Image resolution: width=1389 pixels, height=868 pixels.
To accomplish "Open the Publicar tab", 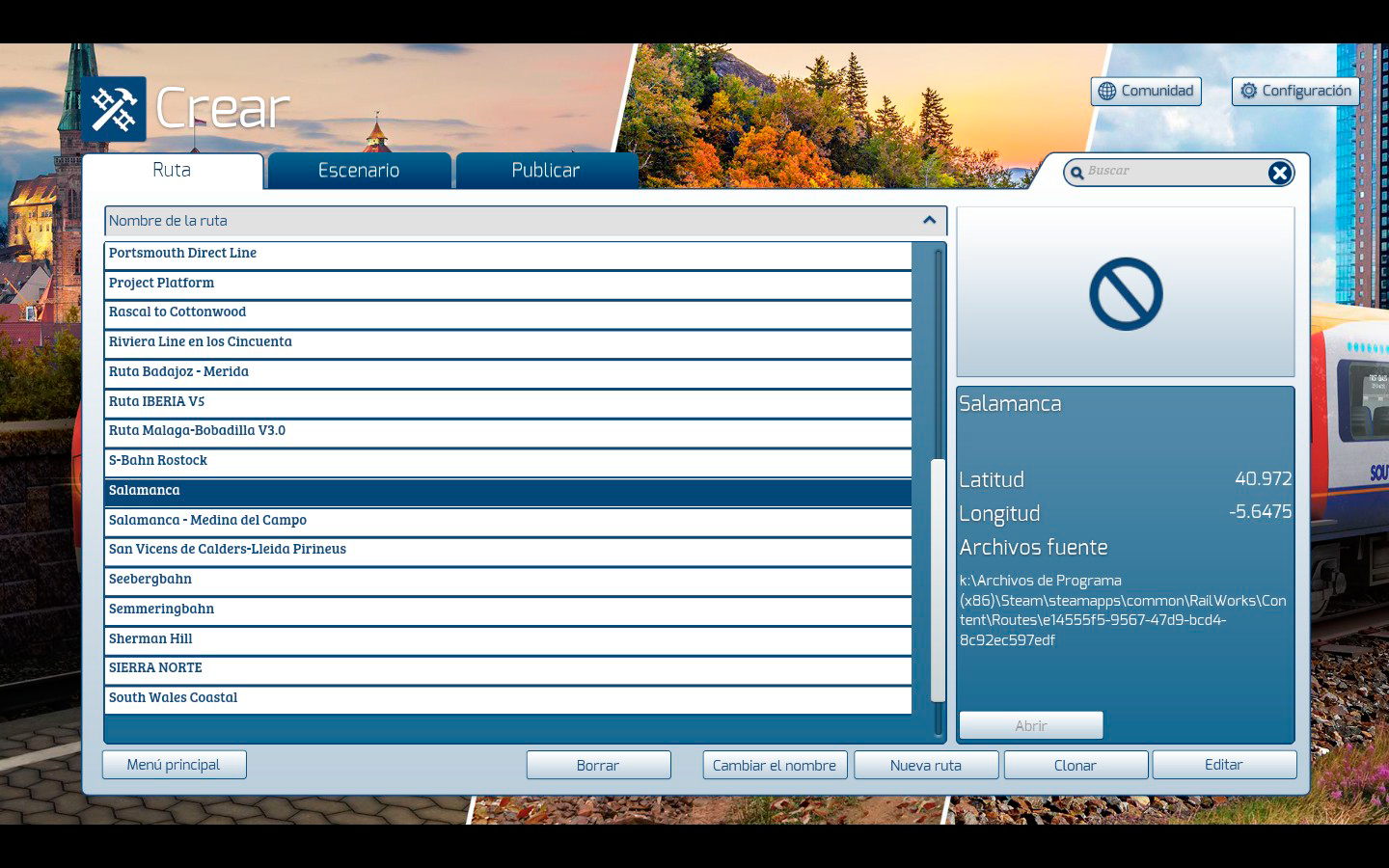I will tap(546, 171).
